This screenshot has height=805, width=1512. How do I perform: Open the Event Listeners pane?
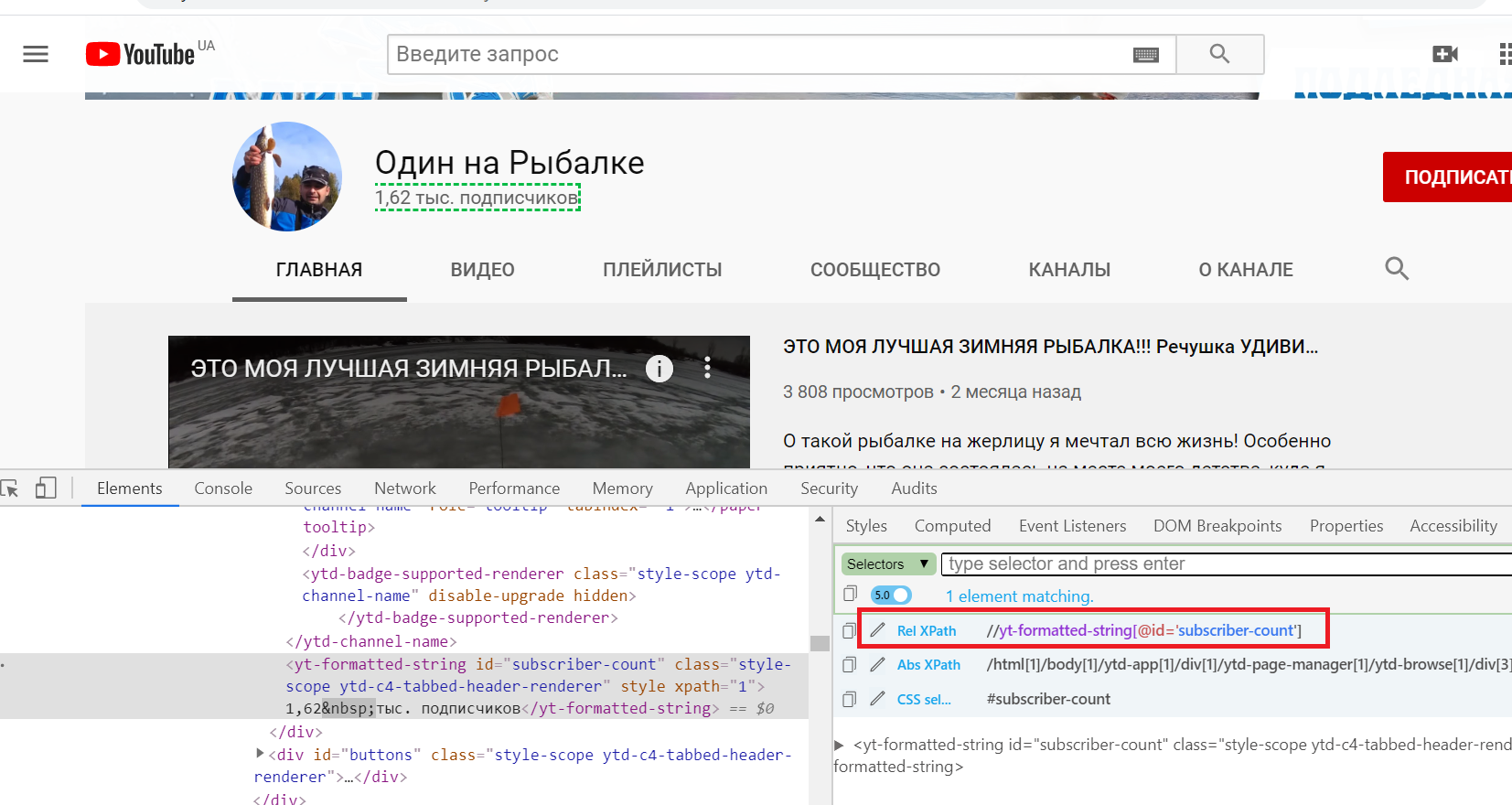(1073, 526)
